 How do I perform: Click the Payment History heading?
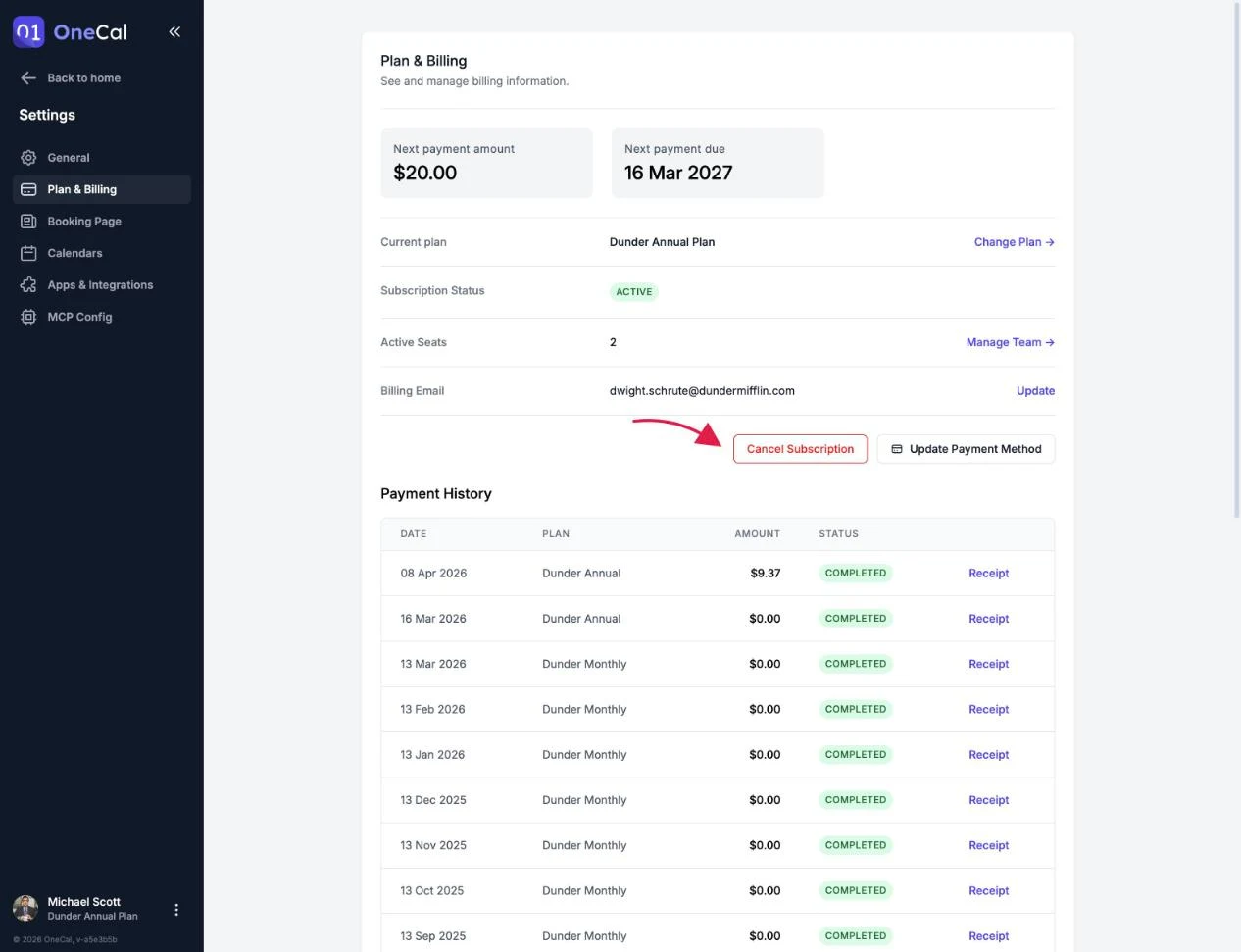tap(436, 494)
